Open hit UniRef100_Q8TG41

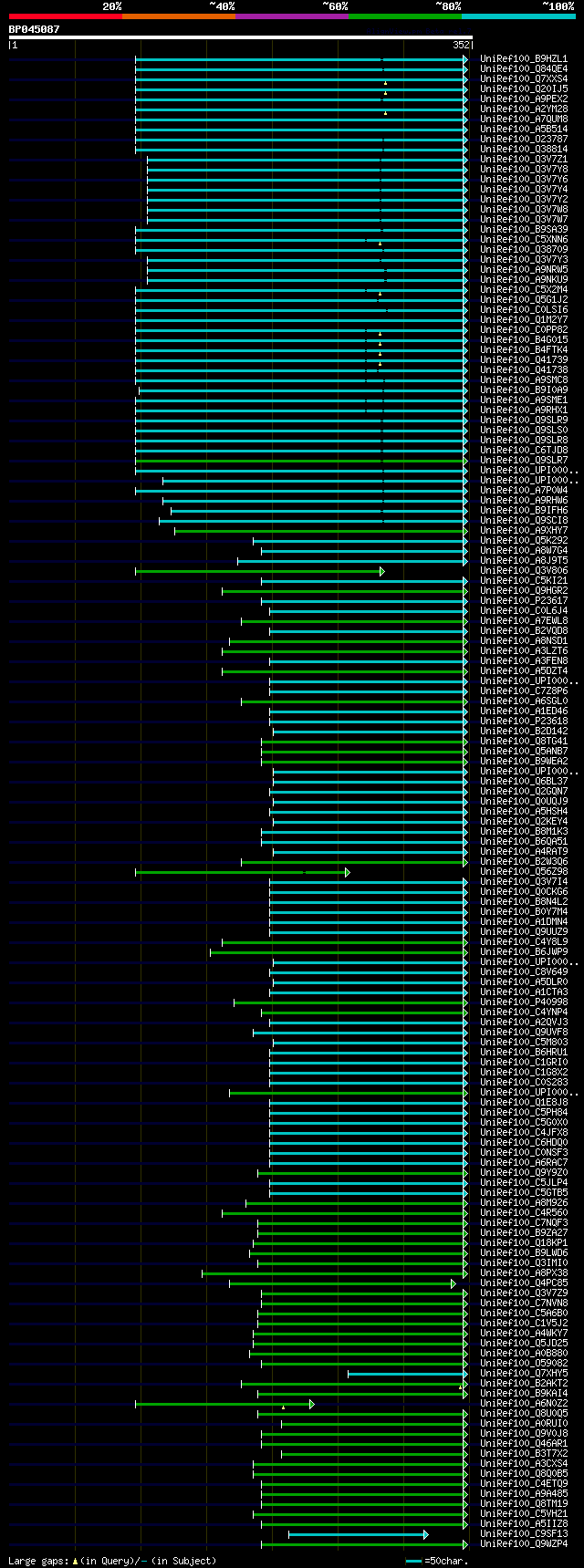pyautogui.click(x=524, y=742)
